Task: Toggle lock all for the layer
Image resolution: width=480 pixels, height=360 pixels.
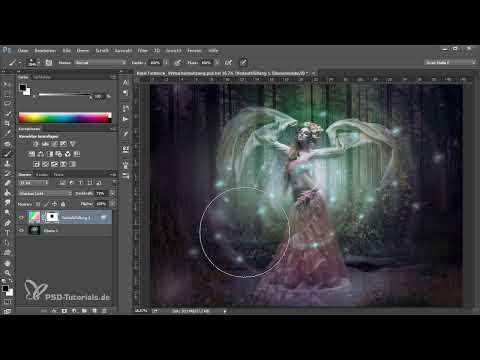Action: 63,204
